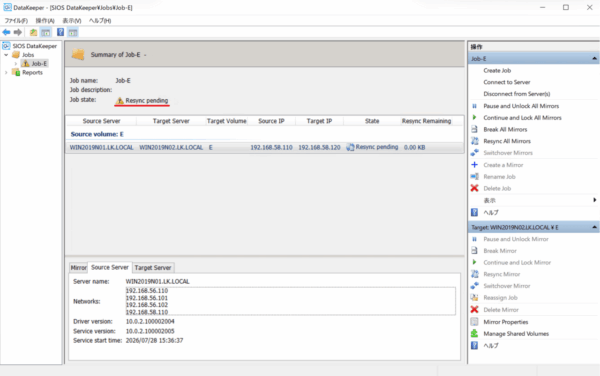Viewport: 600px width, 376px height.
Task: Click the Create a Mirror plus icon
Action: coord(474,164)
